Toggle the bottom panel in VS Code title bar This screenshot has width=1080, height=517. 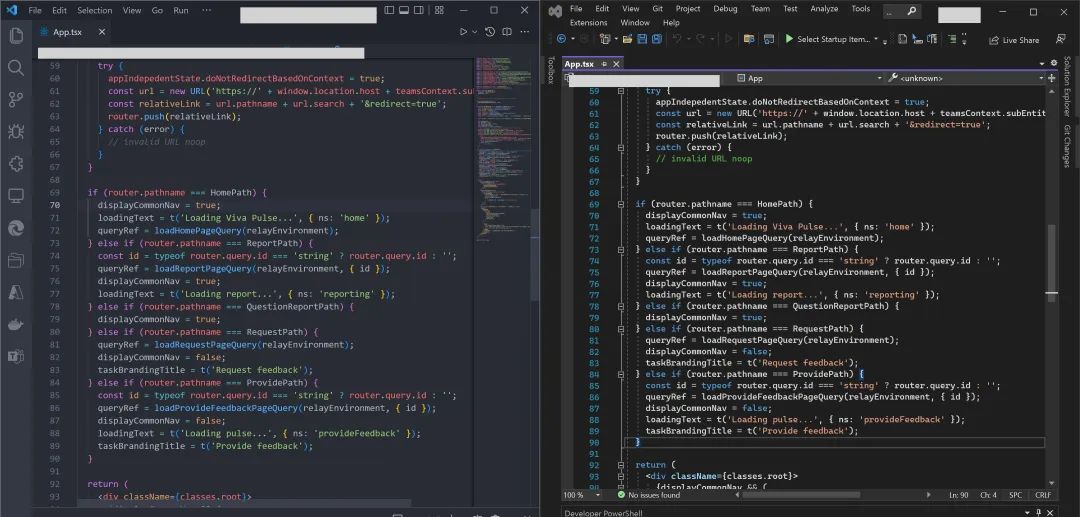(x=404, y=10)
